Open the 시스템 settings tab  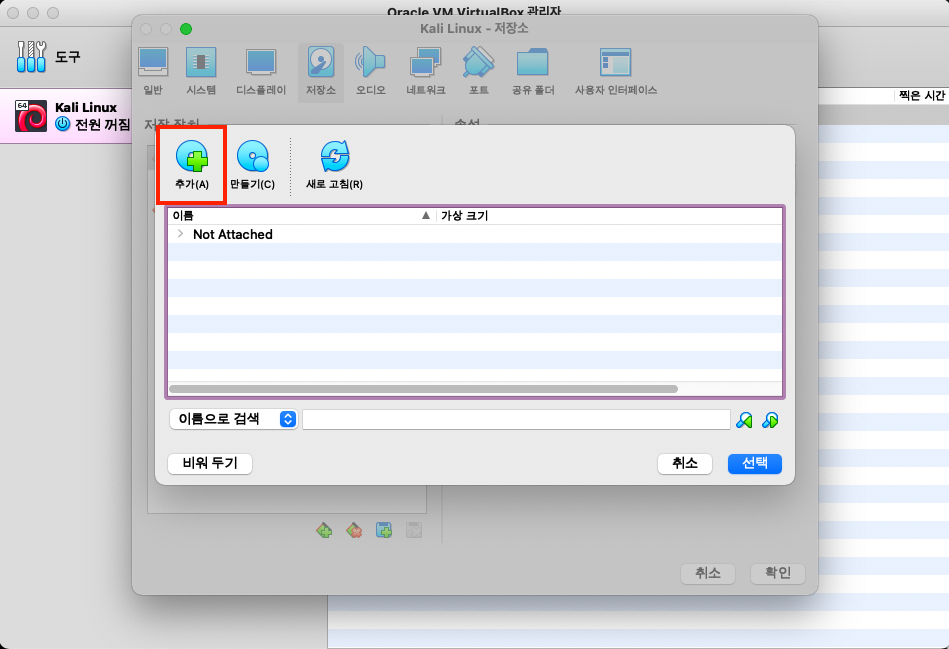point(201,71)
